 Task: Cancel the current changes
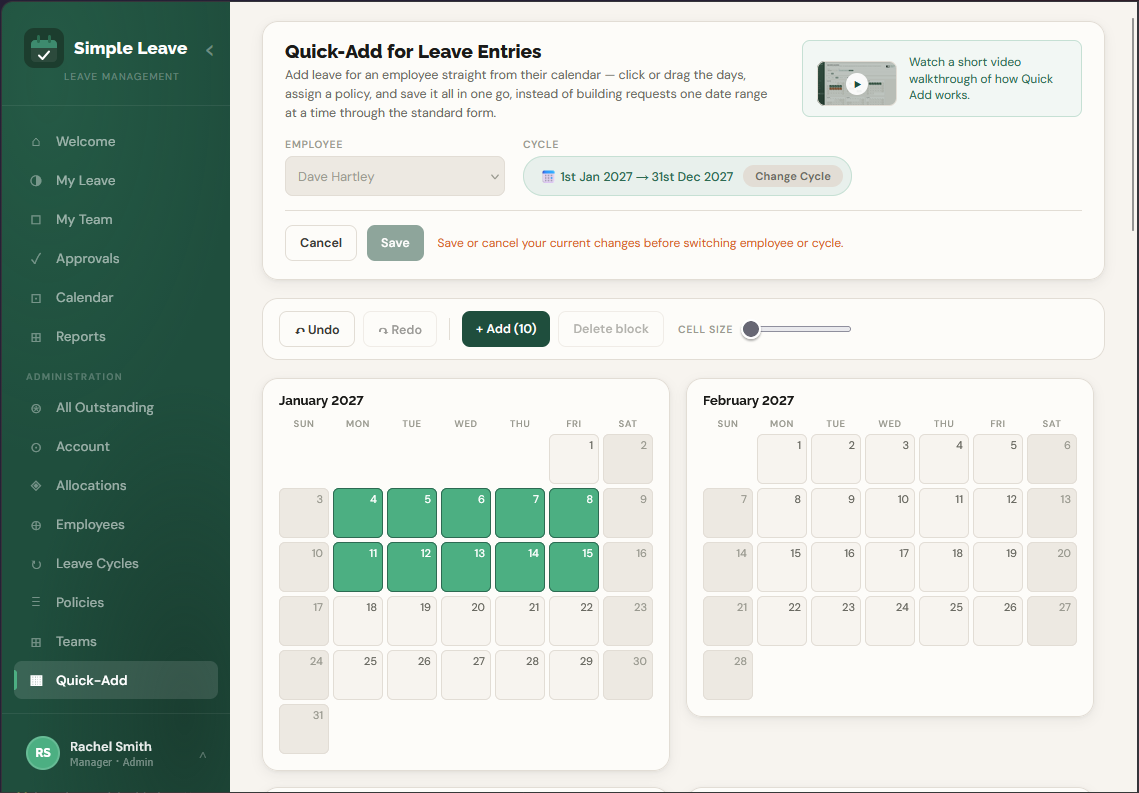tap(320, 243)
